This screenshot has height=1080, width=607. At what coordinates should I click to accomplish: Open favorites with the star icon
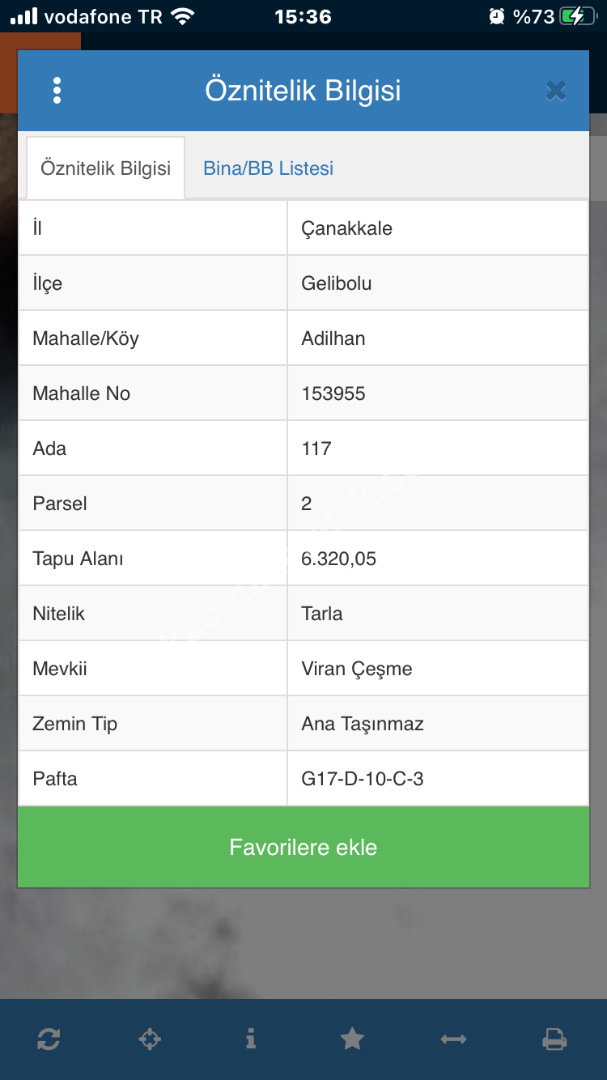(x=352, y=1039)
